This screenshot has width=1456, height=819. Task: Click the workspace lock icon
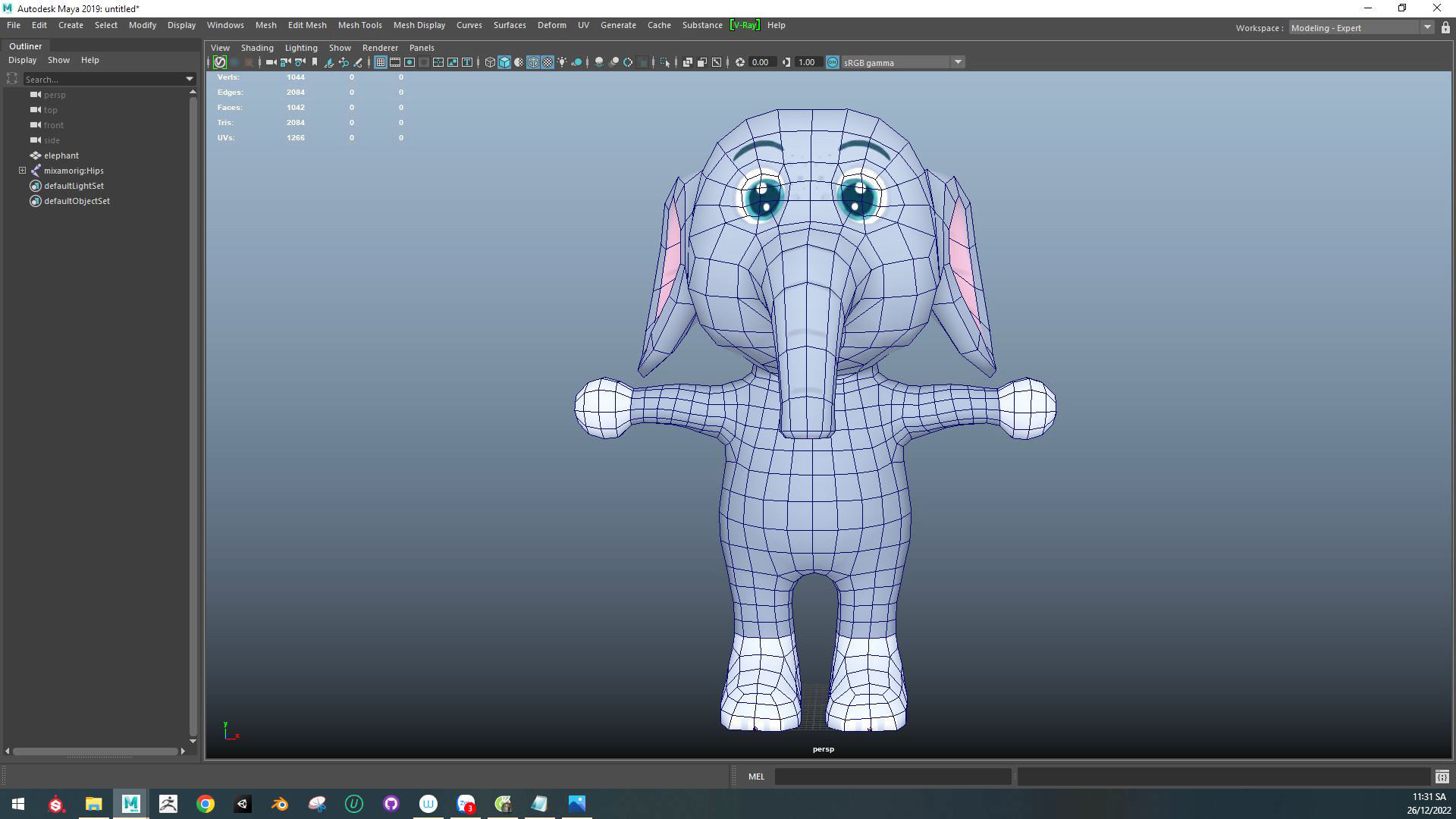point(1445,28)
